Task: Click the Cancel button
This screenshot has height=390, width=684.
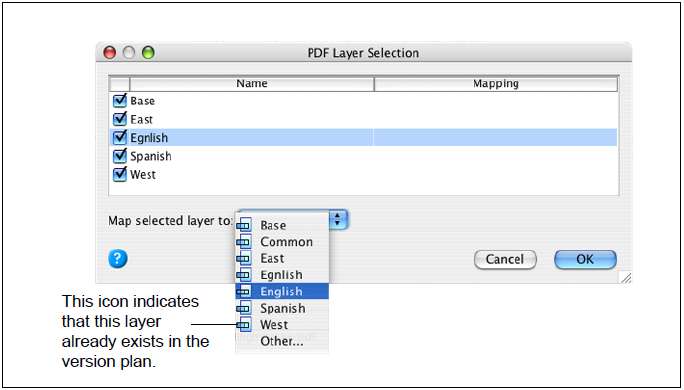Action: 505,259
